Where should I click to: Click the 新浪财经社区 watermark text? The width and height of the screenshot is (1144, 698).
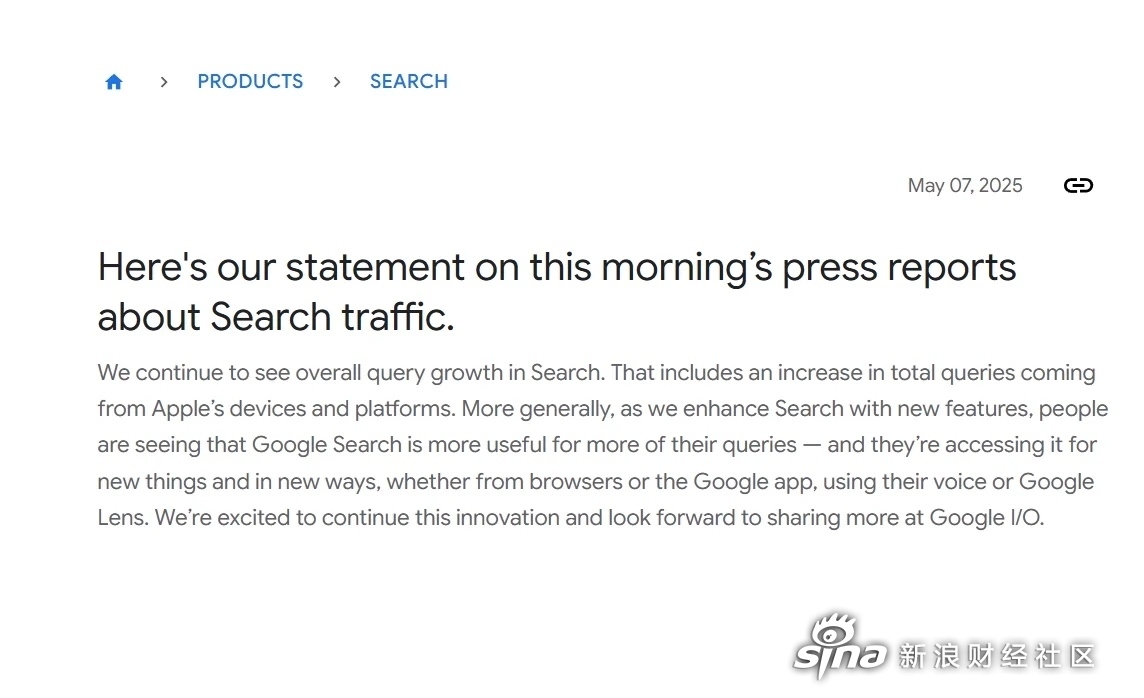pos(997,656)
